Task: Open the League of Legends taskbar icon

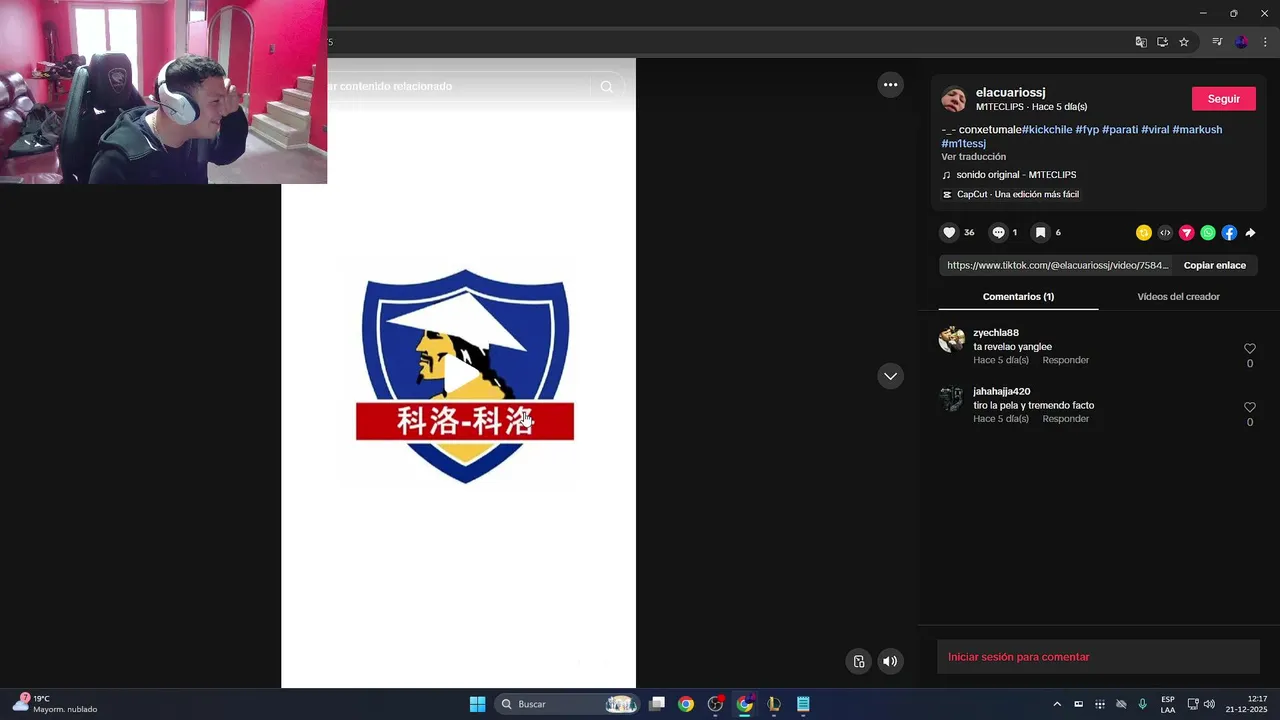Action: 773,704
